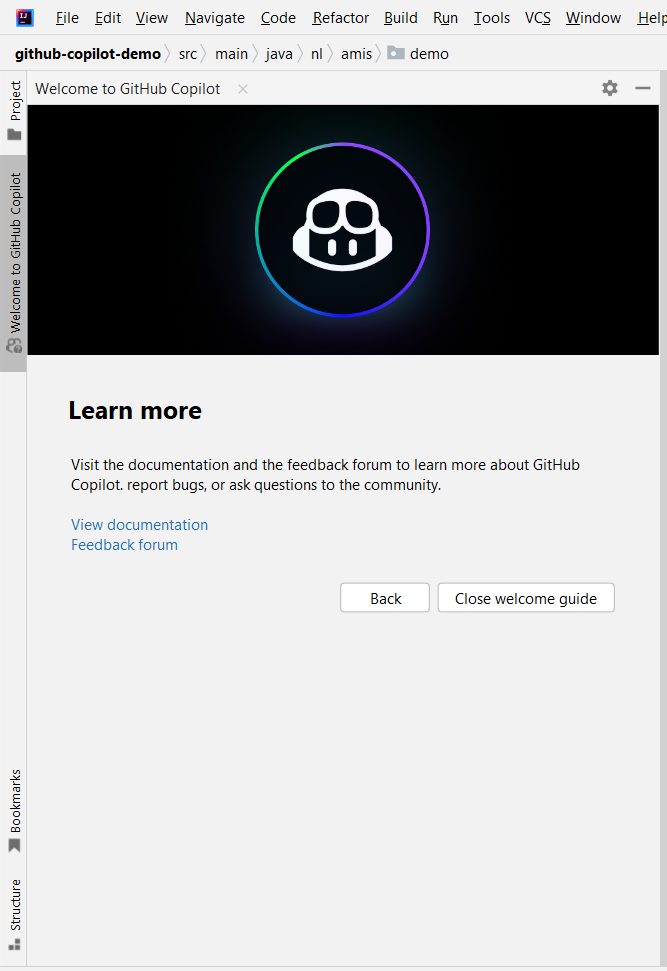Open the Feedback forum link
Image resolution: width=667 pixels, height=971 pixels.
tap(124, 545)
